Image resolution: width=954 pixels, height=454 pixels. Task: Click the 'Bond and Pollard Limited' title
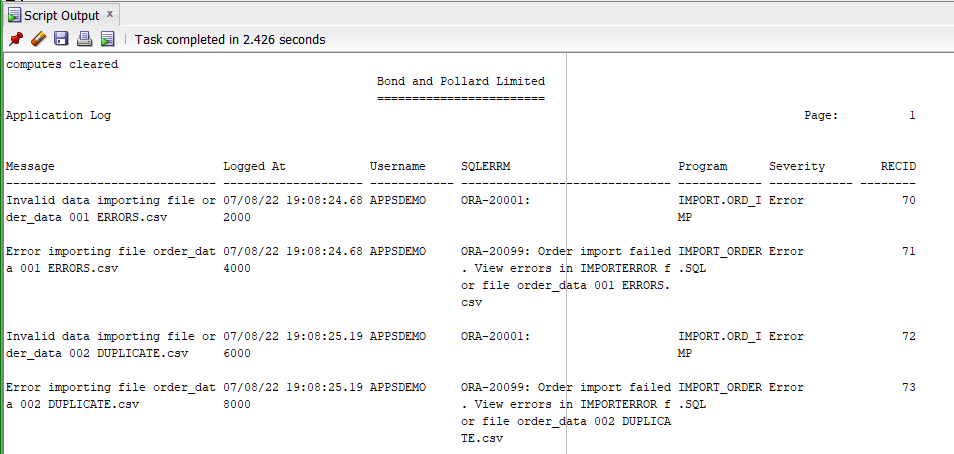460,81
